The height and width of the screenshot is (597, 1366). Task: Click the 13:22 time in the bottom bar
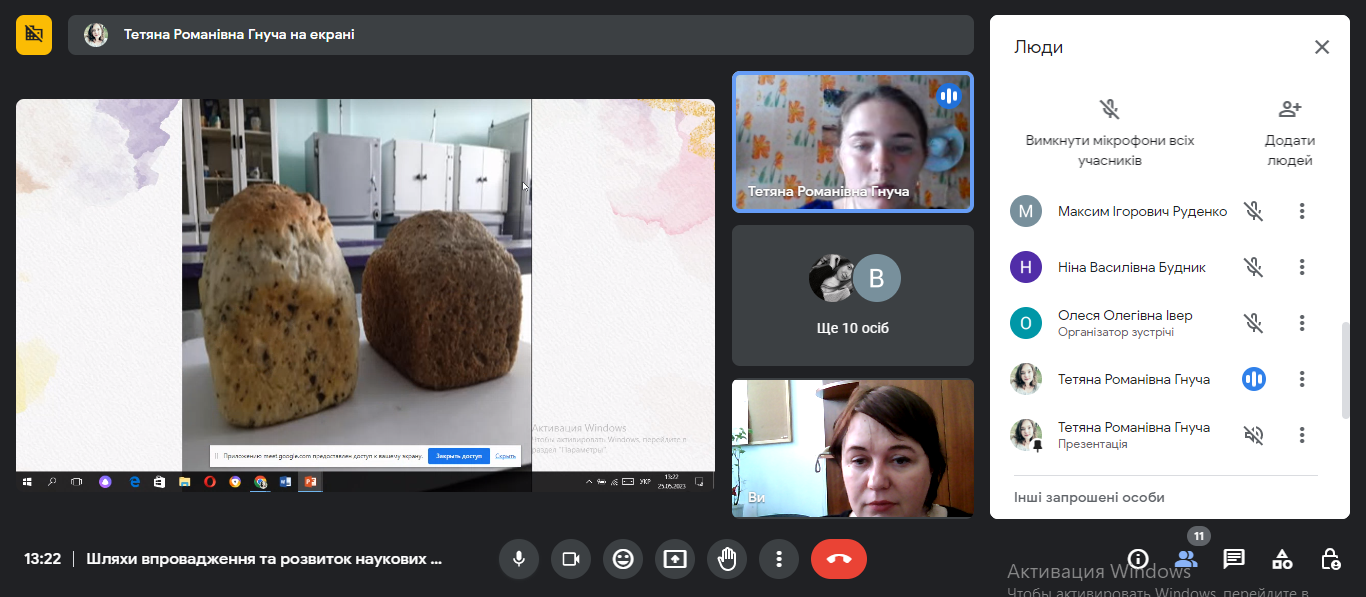tap(43, 559)
